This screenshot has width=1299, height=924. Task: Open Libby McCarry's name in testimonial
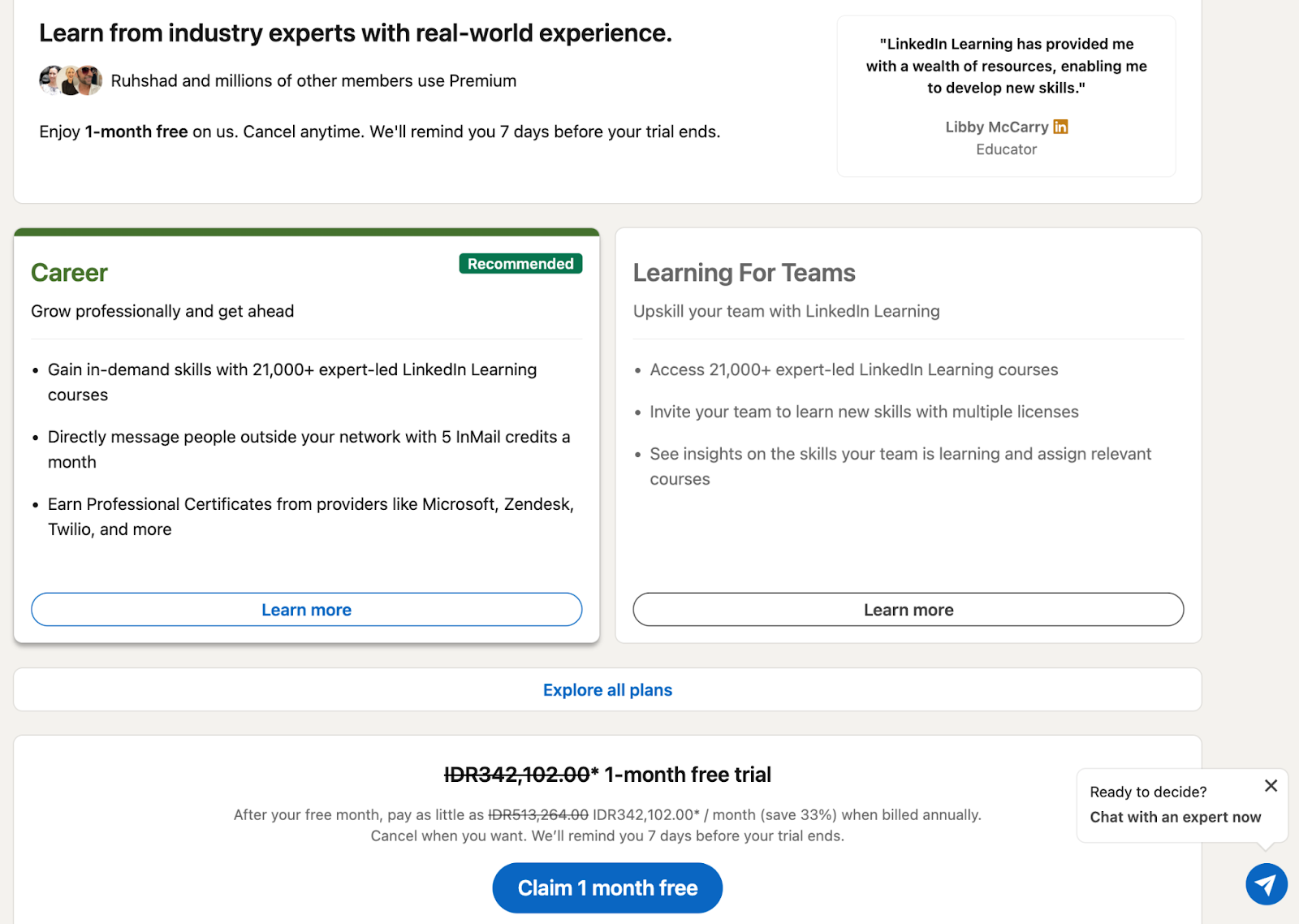(x=996, y=127)
